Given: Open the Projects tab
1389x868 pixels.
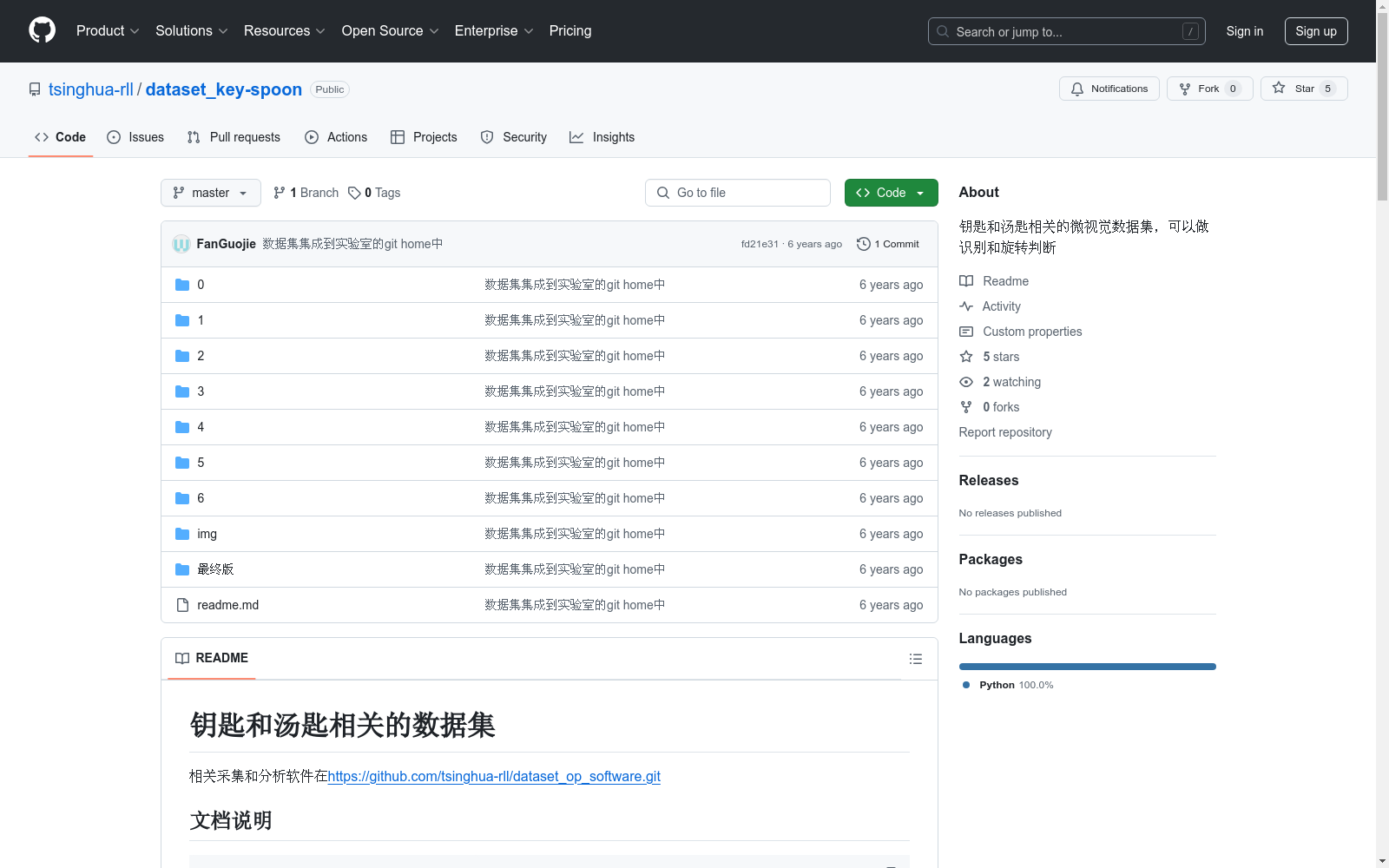Looking at the screenshot, I should (x=424, y=137).
